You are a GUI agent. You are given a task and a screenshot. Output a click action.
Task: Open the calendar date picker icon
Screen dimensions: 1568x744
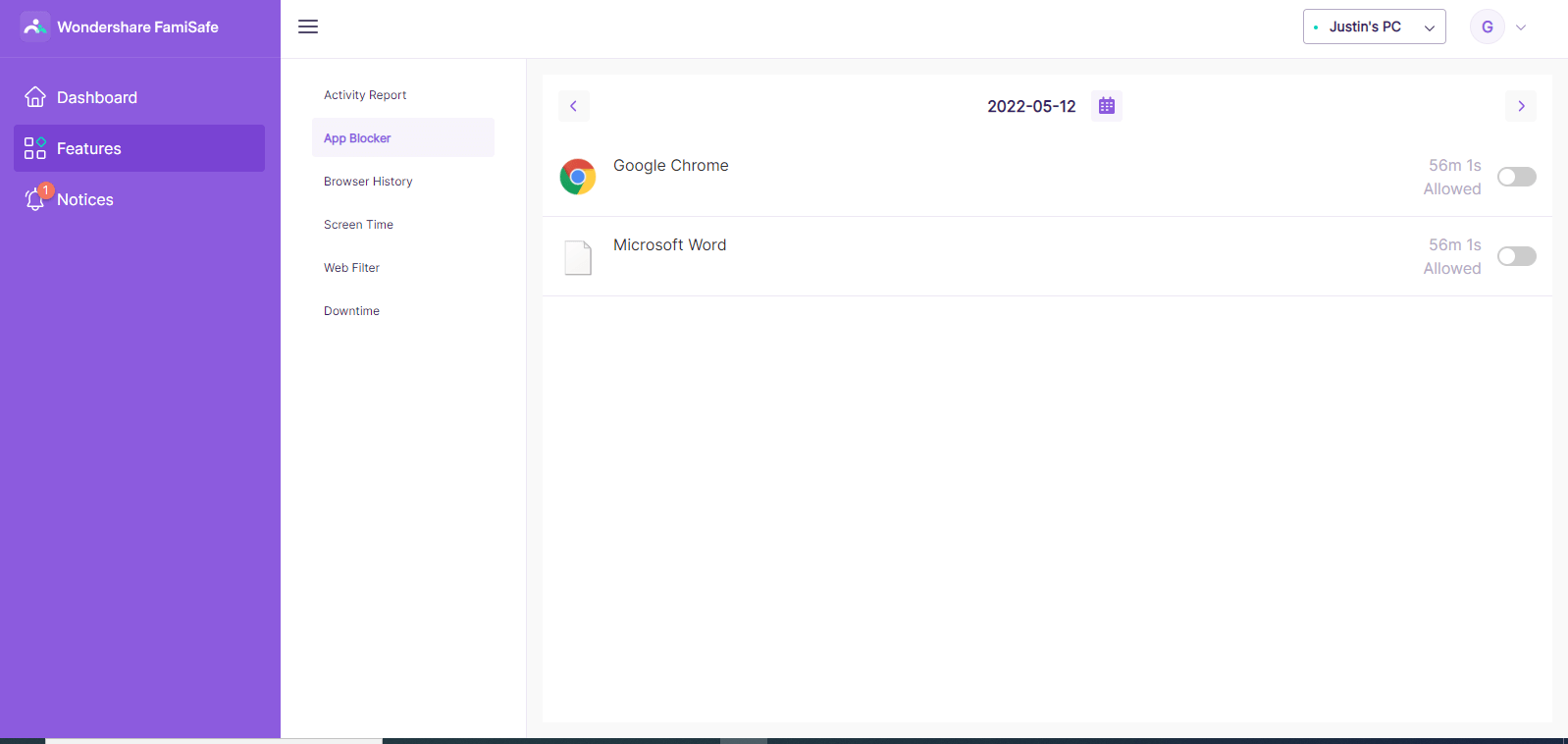coord(1106,106)
